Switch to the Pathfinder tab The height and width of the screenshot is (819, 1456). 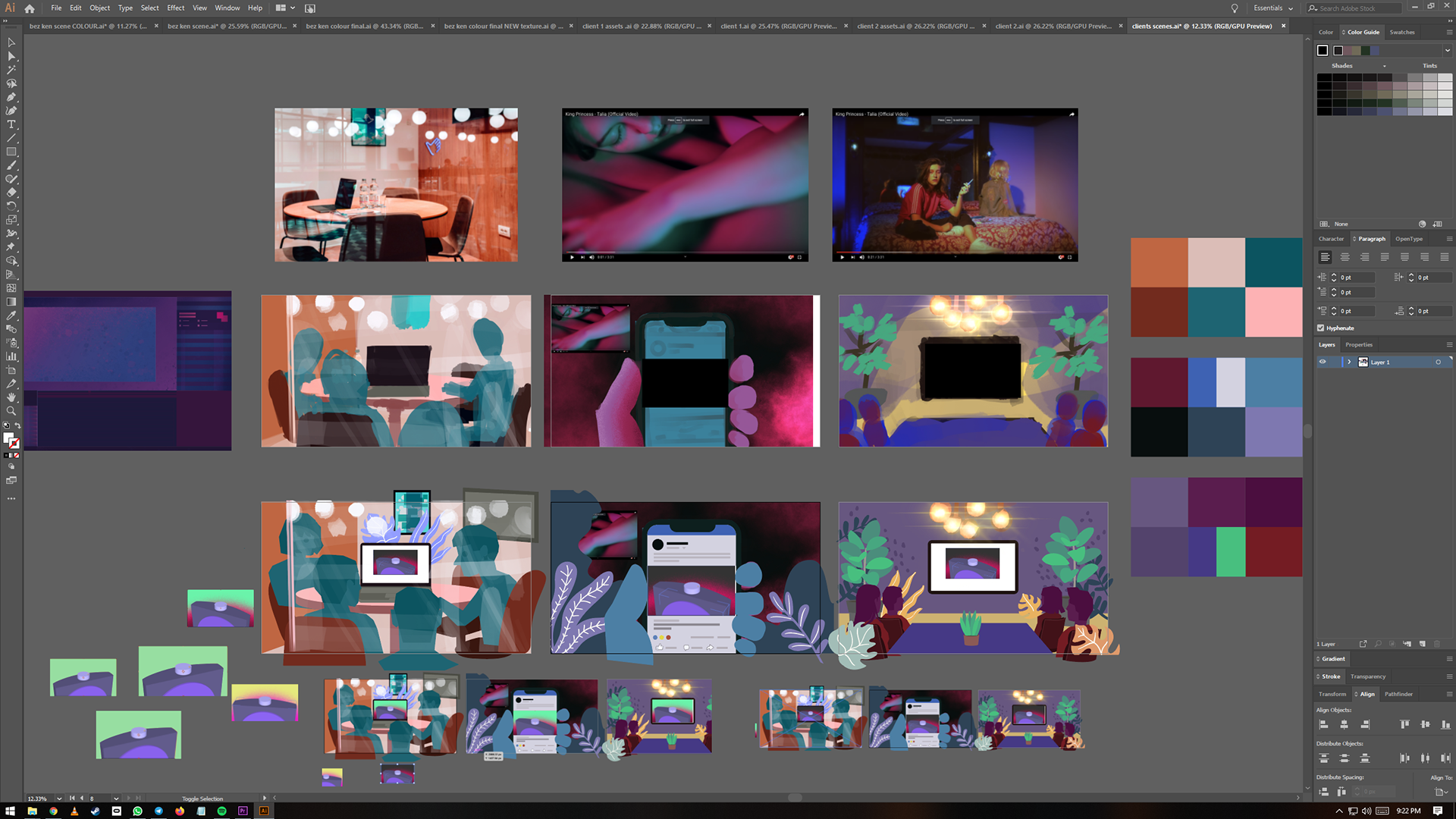coord(1398,694)
